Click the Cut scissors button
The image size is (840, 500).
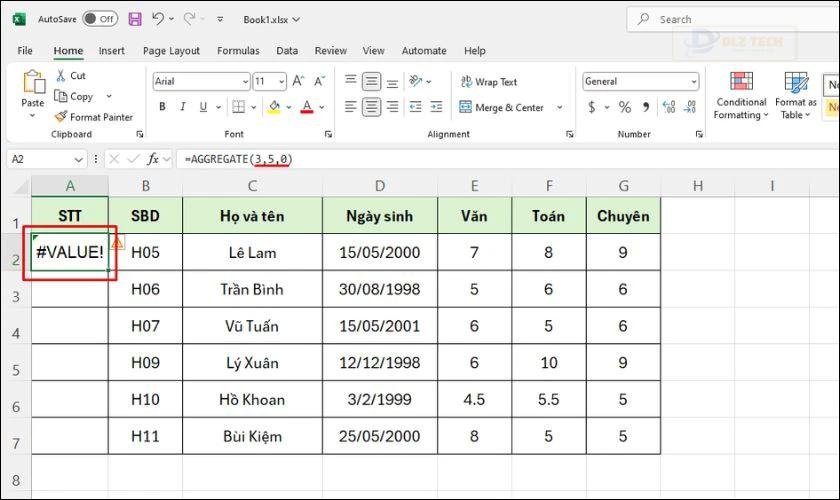pos(70,76)
